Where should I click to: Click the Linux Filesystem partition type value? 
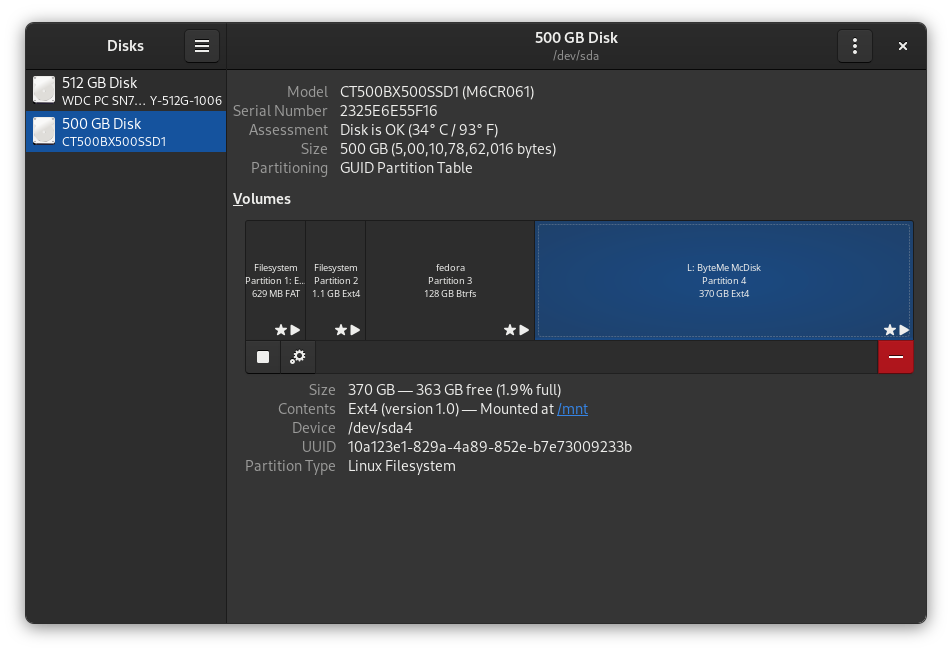[401, 466]
